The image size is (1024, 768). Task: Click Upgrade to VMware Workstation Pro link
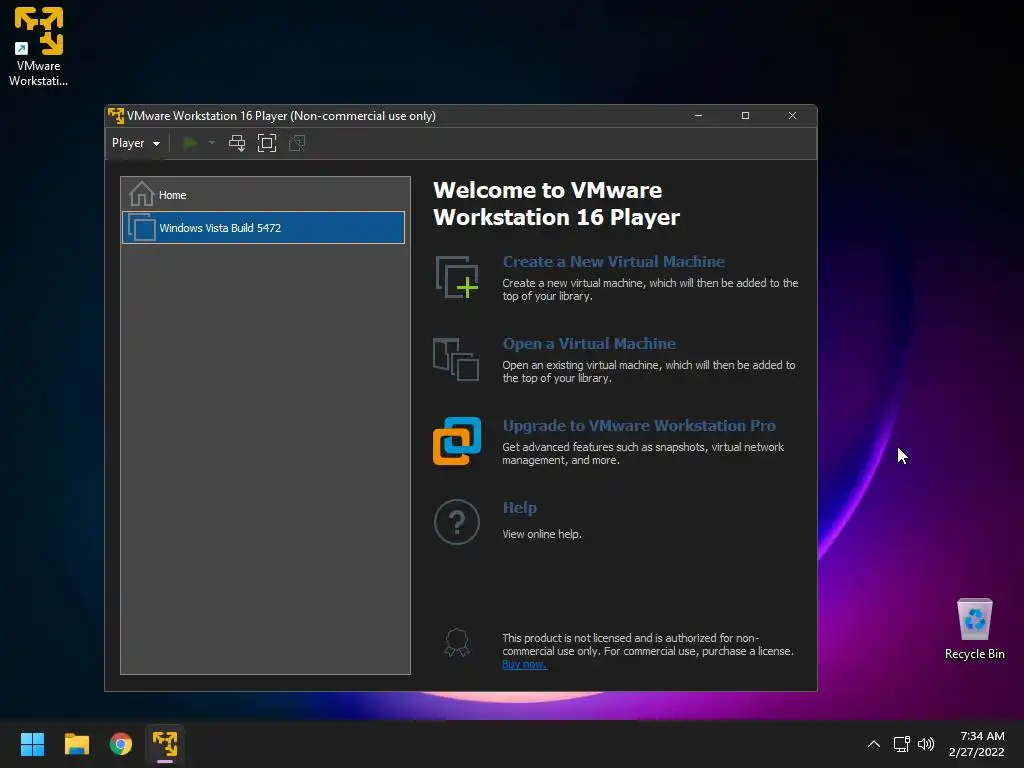[639, 426]
